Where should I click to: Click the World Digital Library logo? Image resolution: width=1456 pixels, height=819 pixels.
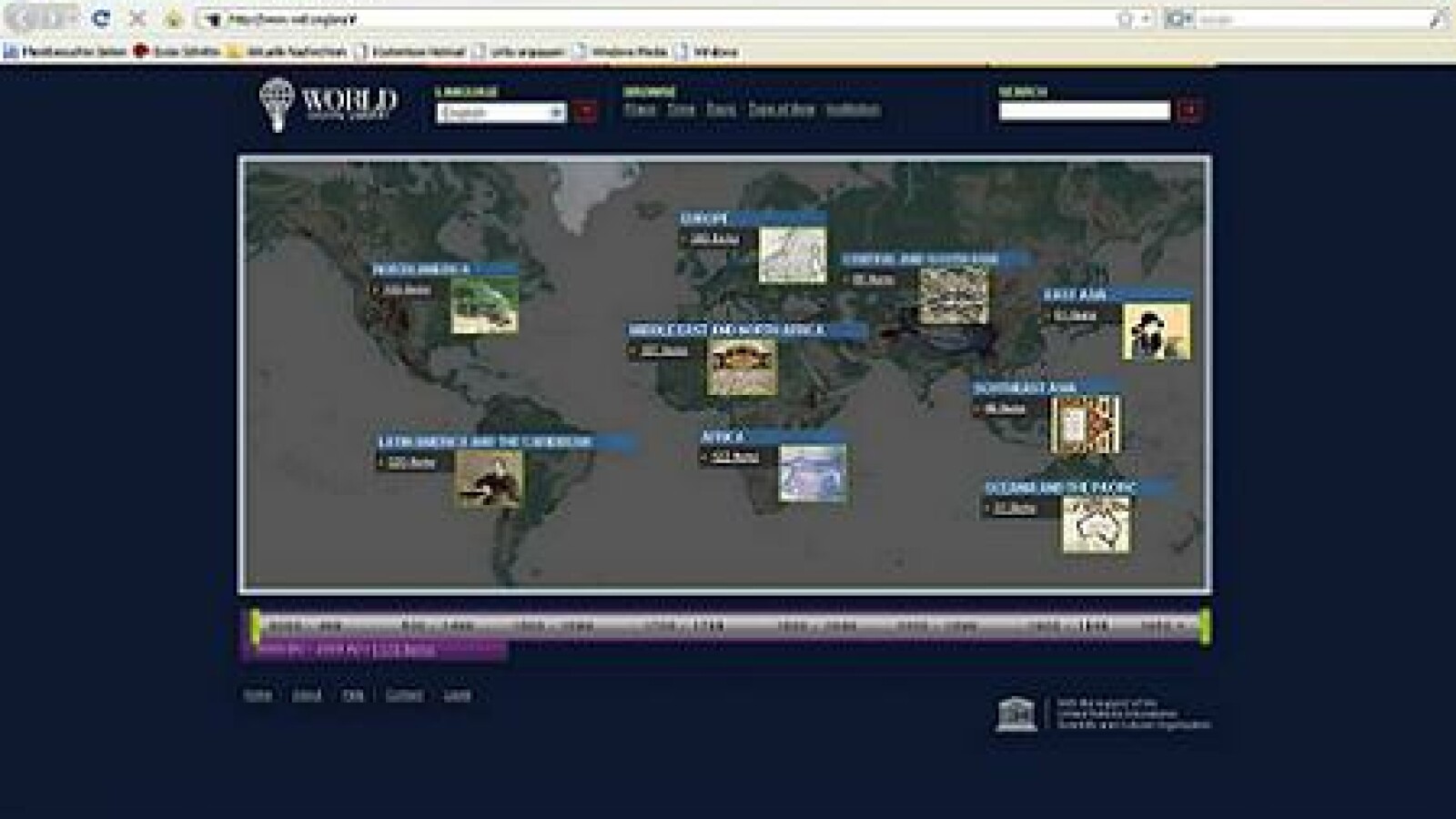[x=328, y=104]
